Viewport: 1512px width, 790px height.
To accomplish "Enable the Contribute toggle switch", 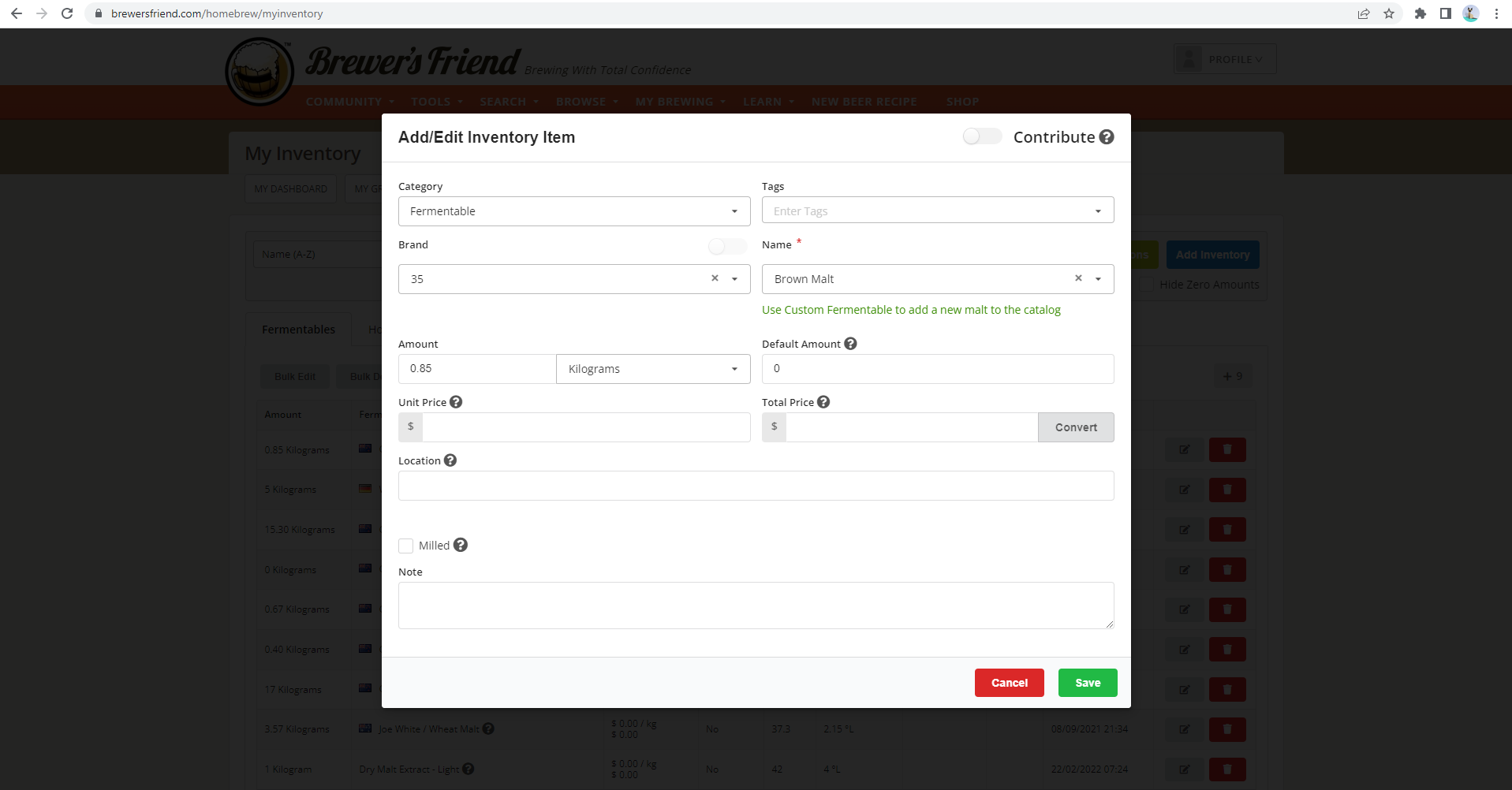I will pos(981,137).
